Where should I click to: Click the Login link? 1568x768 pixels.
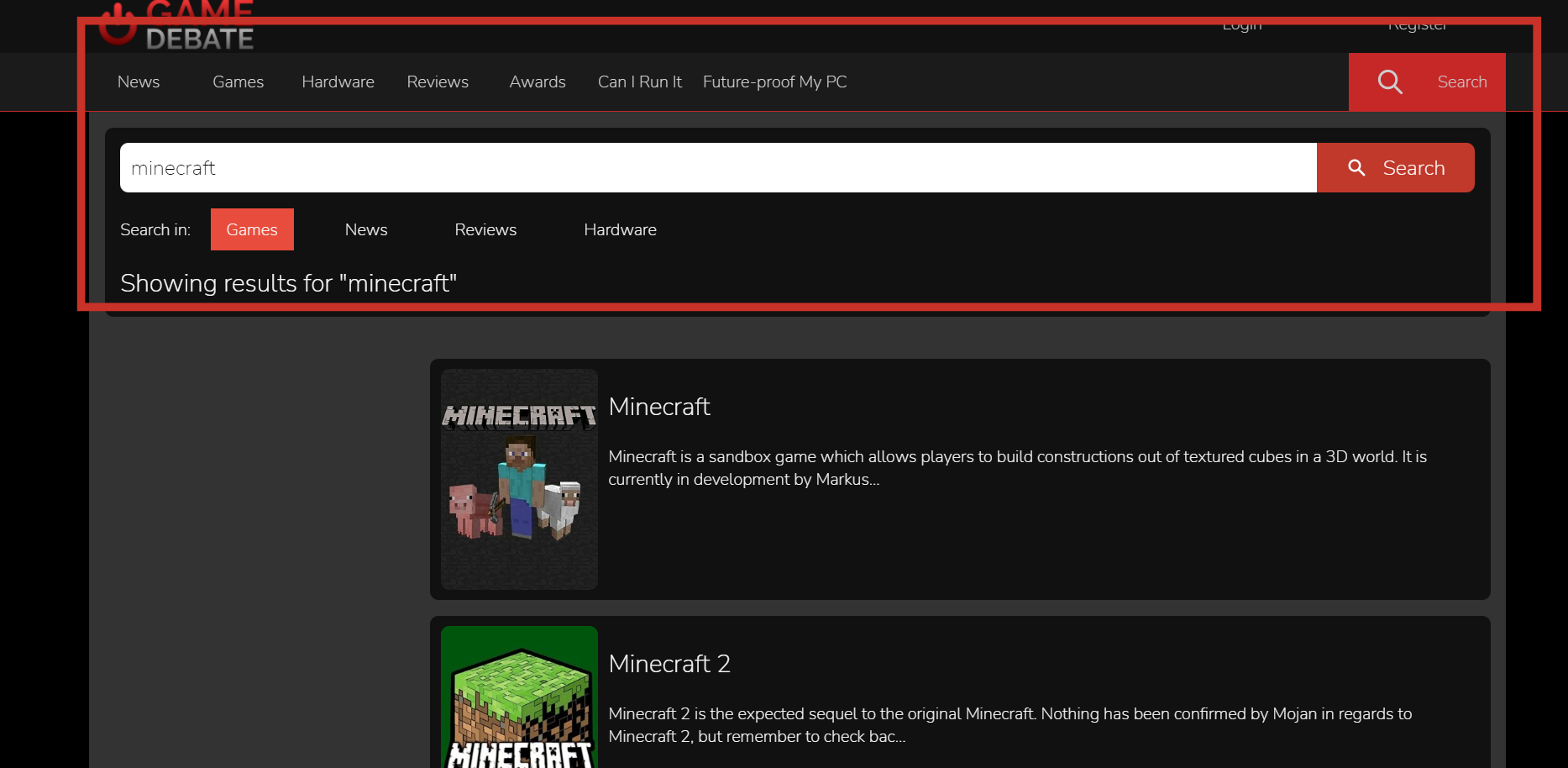pyautogui.click(x=1242, y=24)
